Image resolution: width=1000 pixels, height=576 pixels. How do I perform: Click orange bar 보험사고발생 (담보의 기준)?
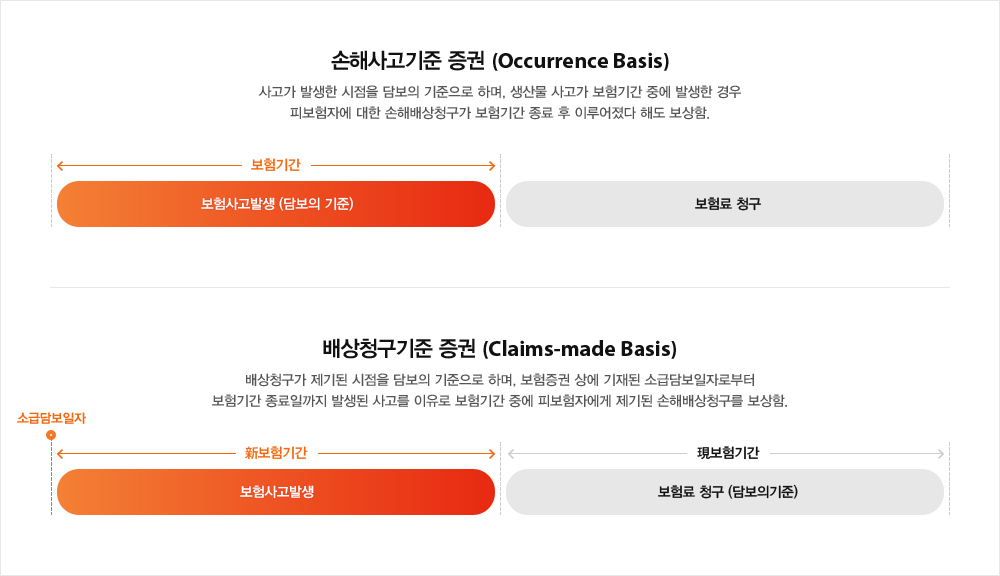click(276, 204)
